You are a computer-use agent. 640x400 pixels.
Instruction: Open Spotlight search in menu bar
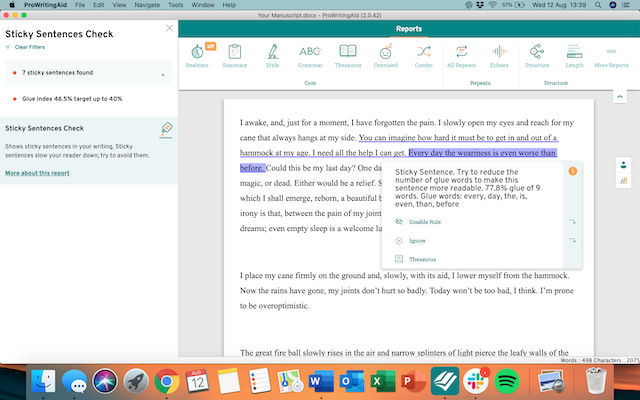[x=598, y=5]
